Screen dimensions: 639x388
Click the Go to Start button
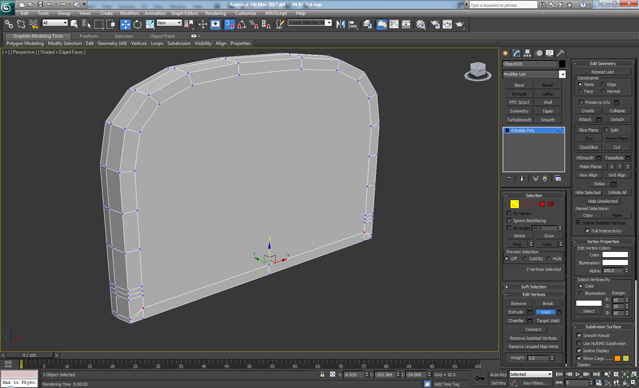click(x=559, y=374)
